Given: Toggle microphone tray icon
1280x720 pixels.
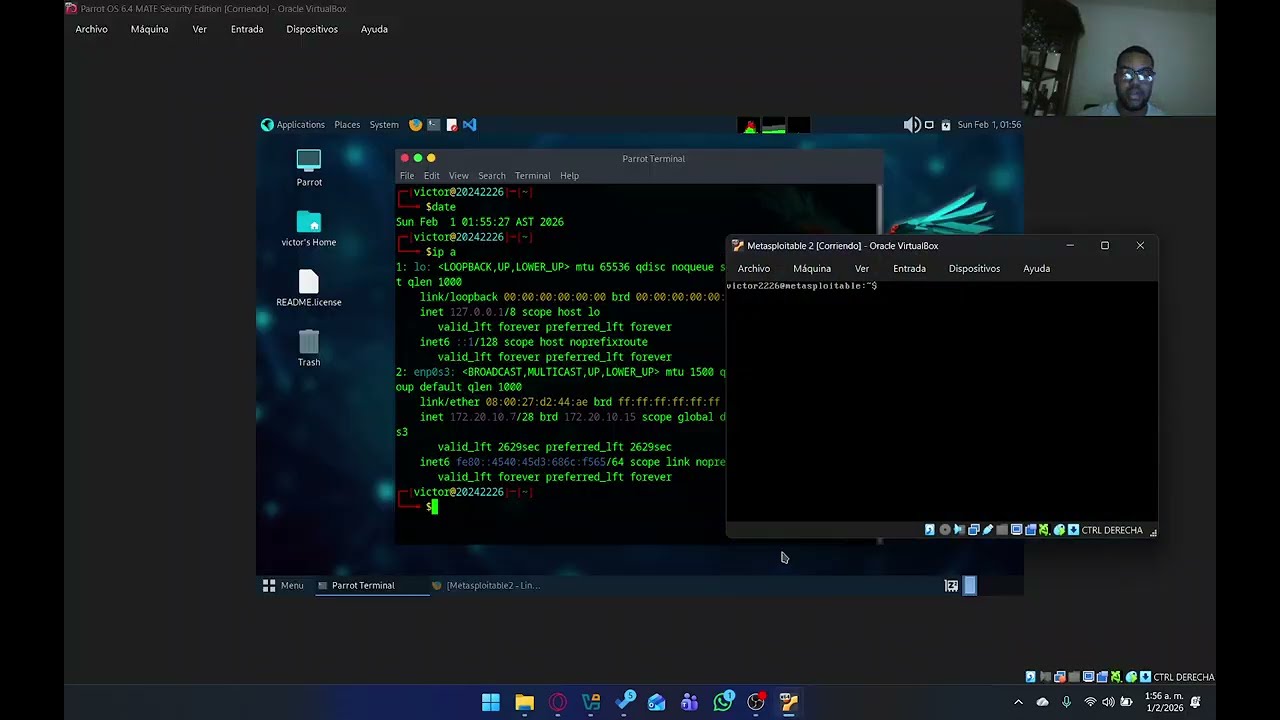Looking at the screenshot, I should point(1066,703).
